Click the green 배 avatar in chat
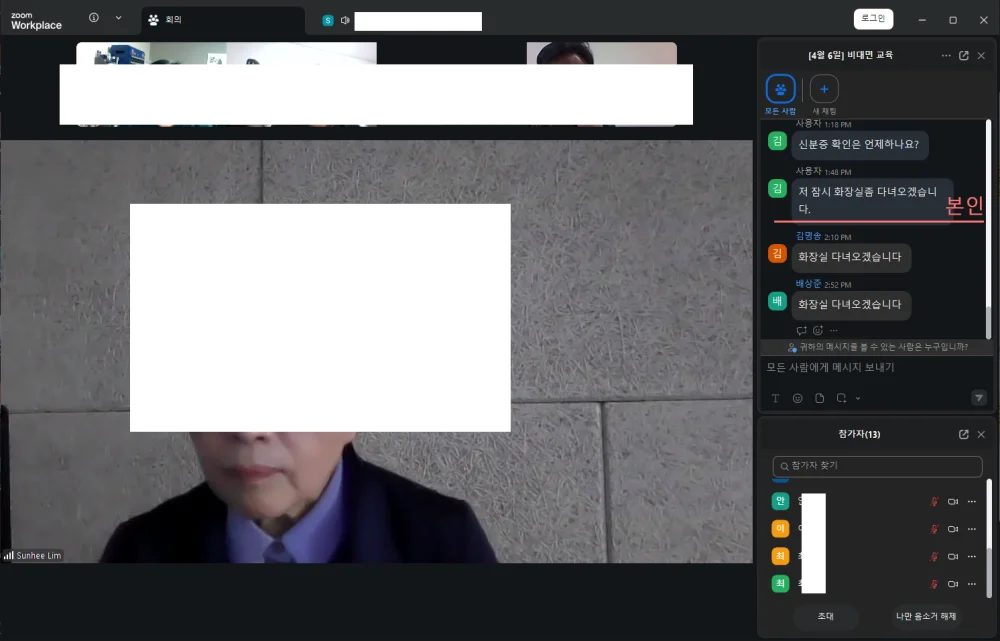The width and height of the screenshot is (1000, 641). point(777,300)
